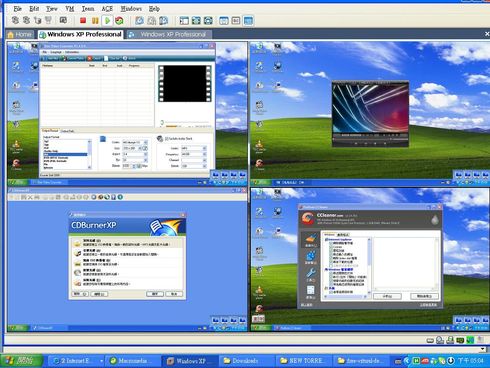Image resolution: width=490 pixels, height=368 pixels.
Task: Toggle the Include Audio Track checkbox
Action: tap(167, 138)
